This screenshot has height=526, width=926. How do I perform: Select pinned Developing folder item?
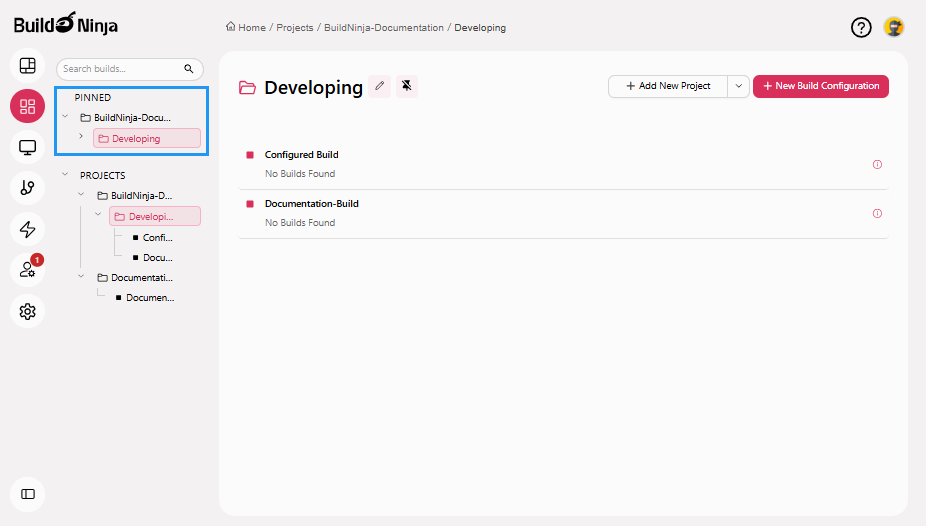coord(147,138)
